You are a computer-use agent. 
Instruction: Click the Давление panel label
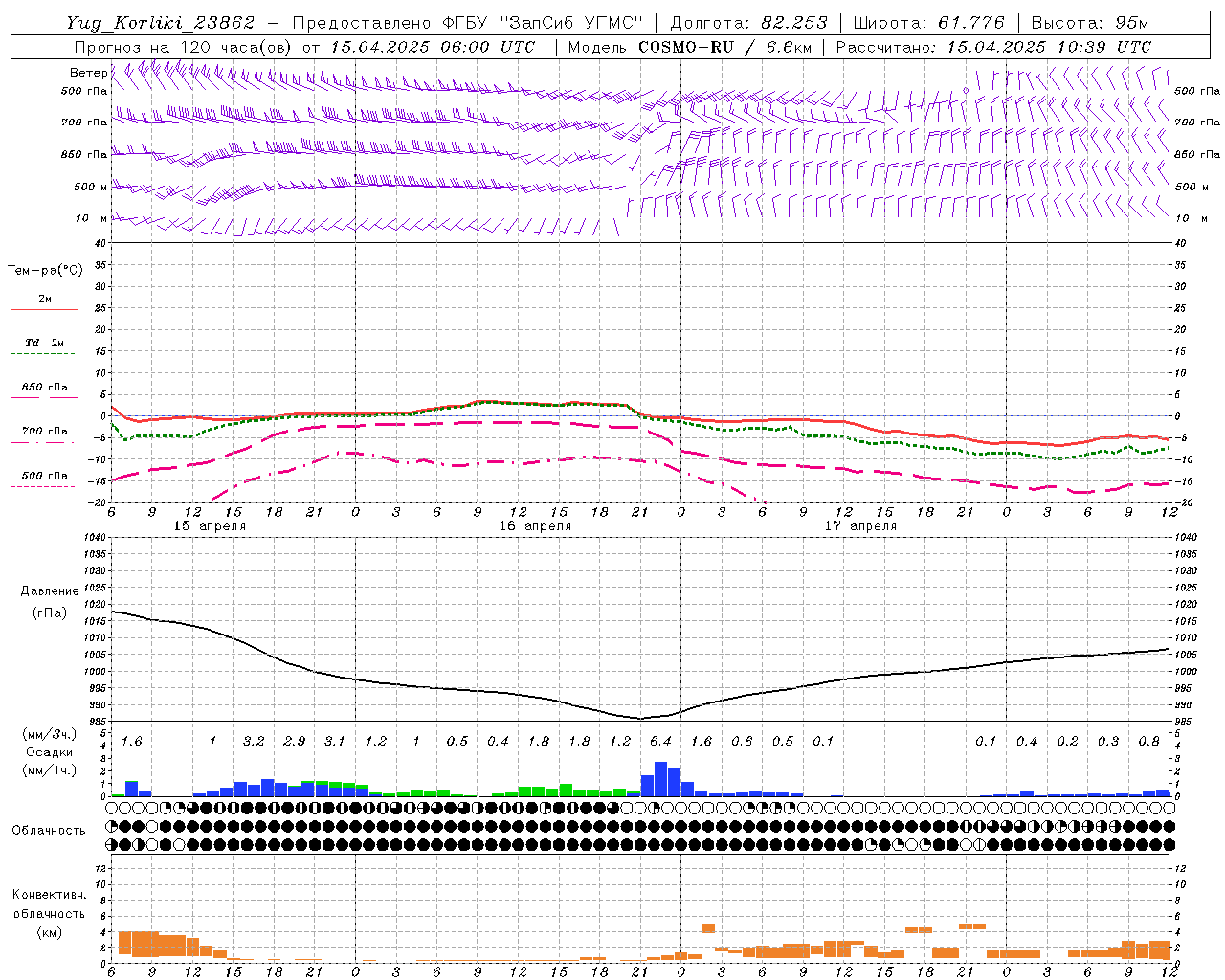(x=50, y=591)
